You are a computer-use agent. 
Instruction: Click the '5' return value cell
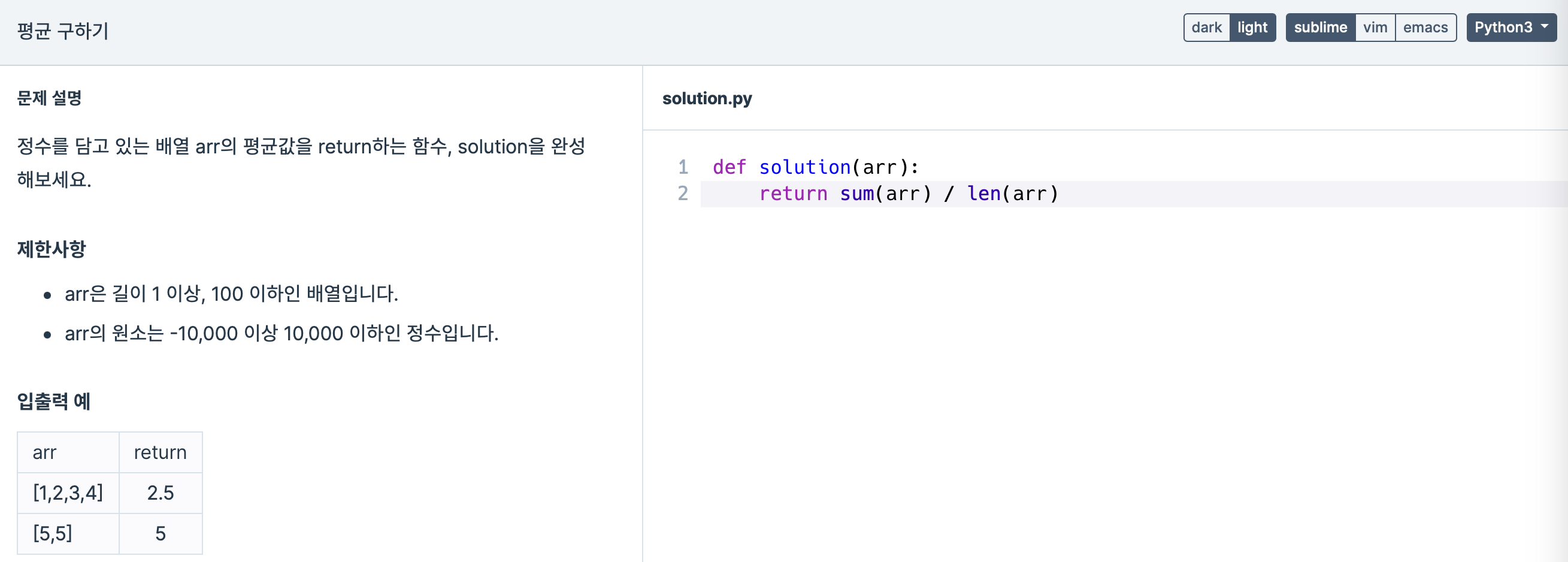pyautogui.click(x=161, y=533)
